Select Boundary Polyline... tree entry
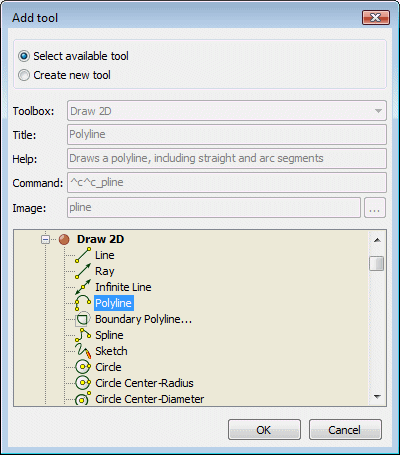 (143, 319)
